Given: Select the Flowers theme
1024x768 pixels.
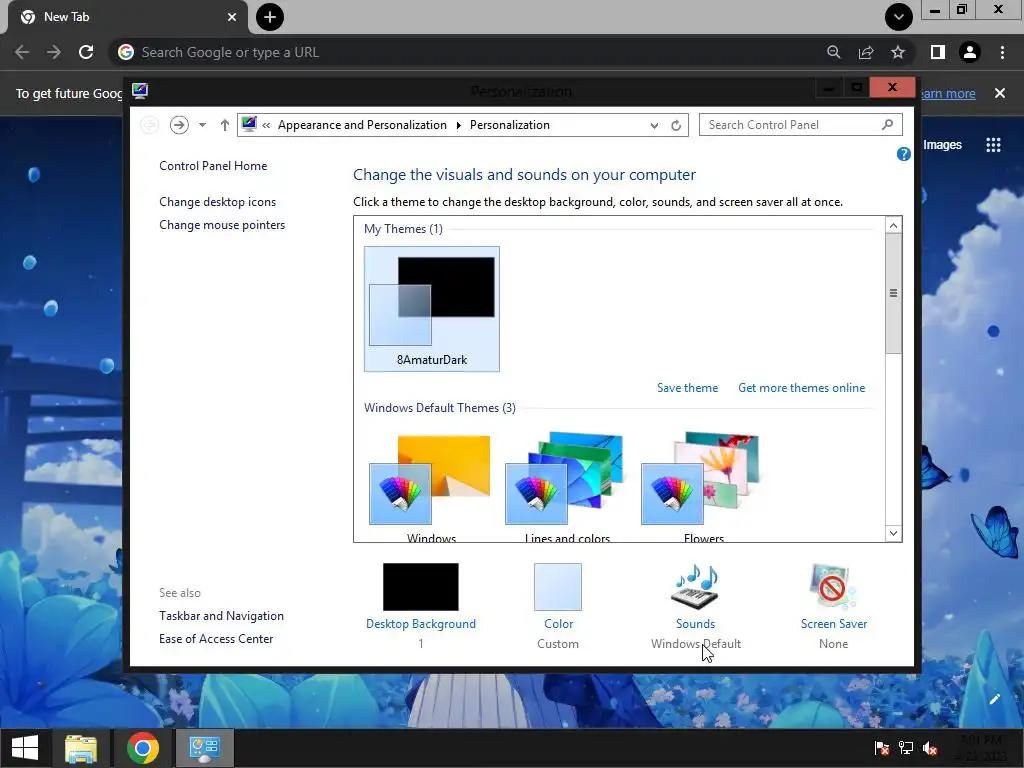Looking at the screenshot, I should point(703,487).
